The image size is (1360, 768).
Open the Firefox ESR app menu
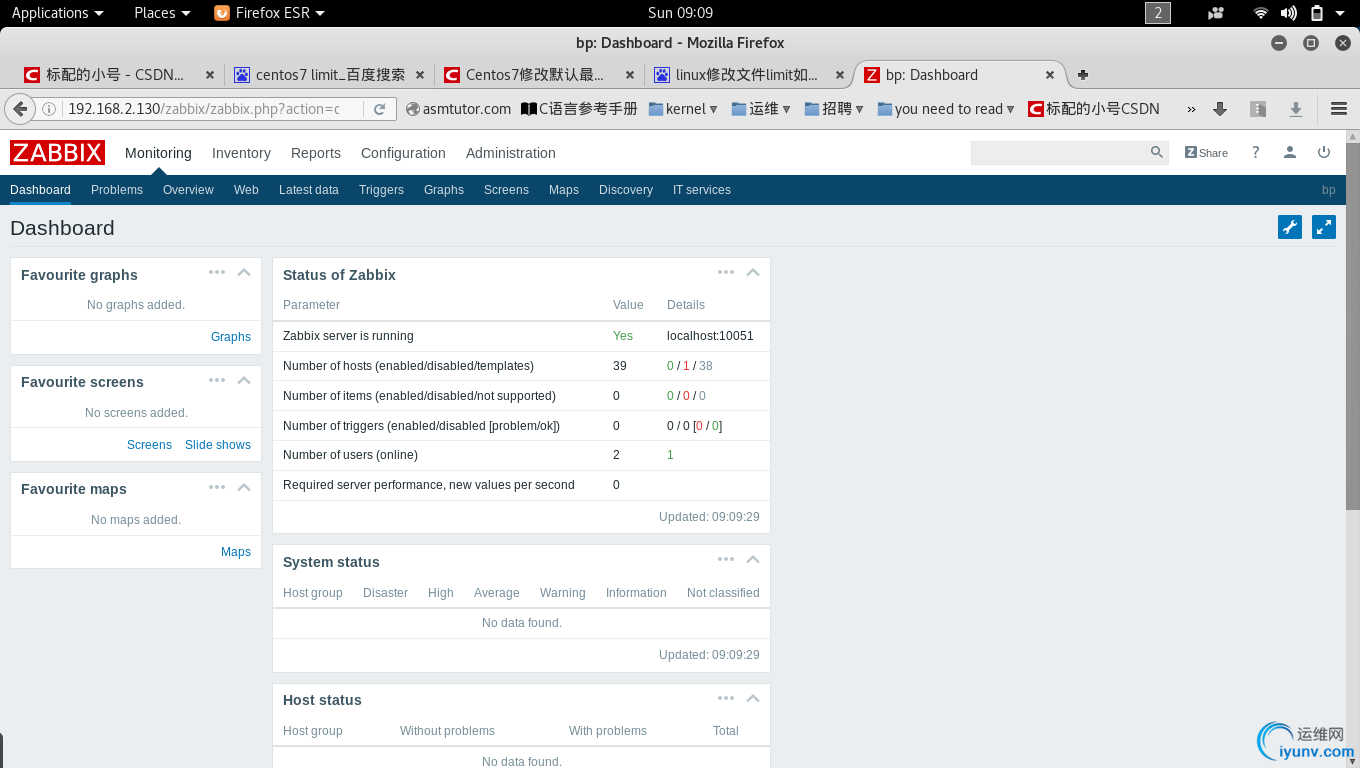[x=270, y=13]
